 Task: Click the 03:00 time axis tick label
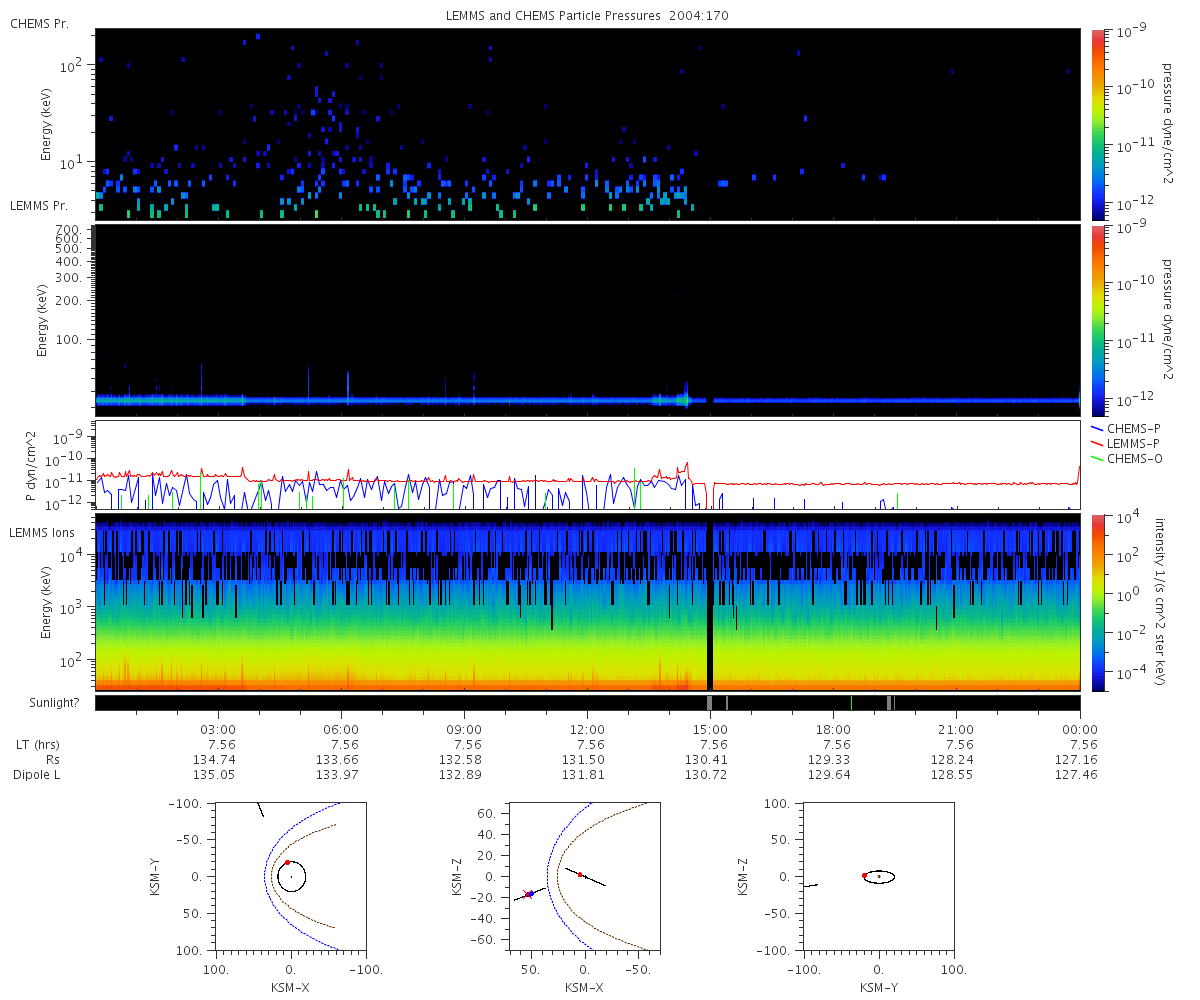point(218,729)
